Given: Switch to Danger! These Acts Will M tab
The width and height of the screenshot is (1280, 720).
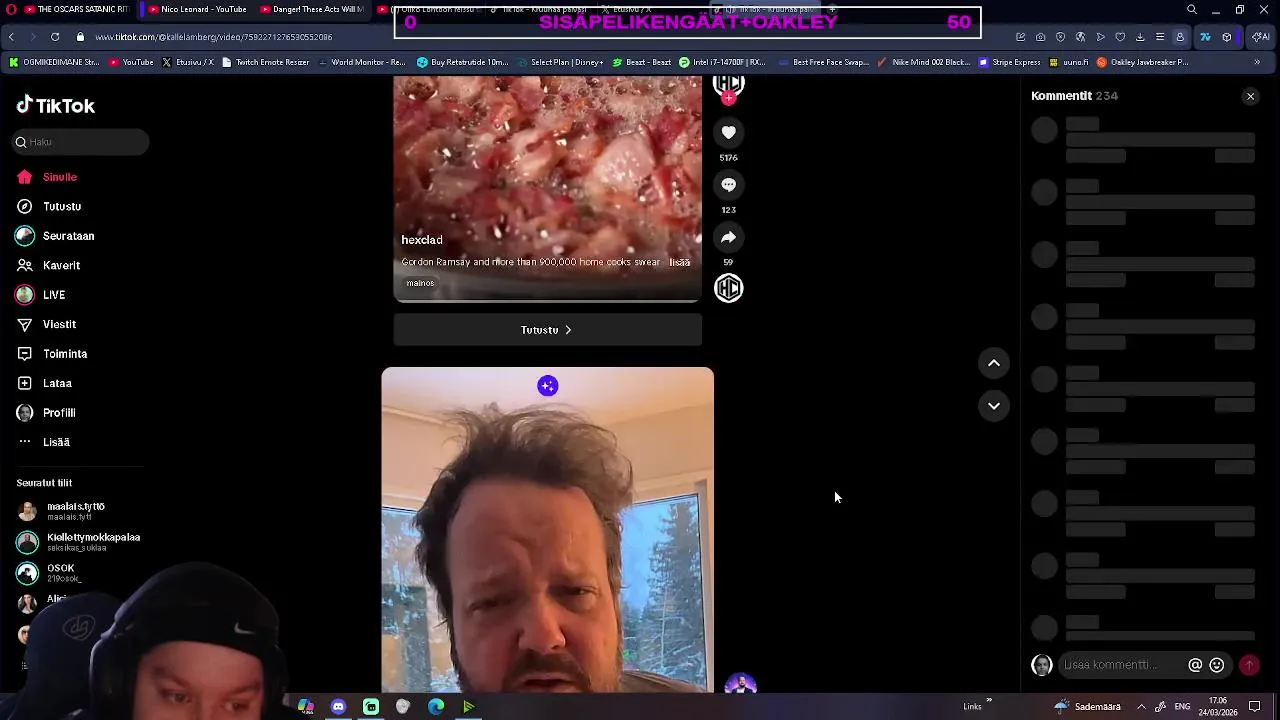Looking at the screenshot, I should click(x=310, y=9).
